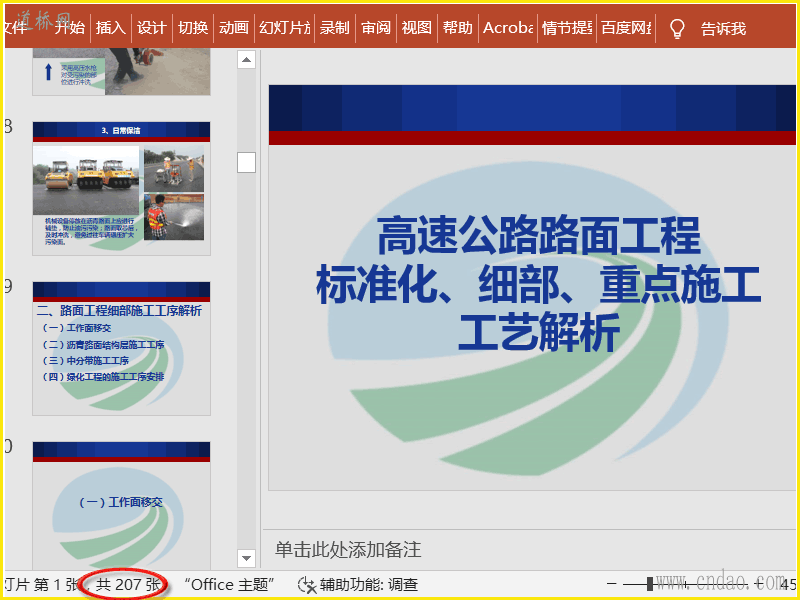Screen dimensions: 800x600
Task: Click the thumbnail pane scroll-up arrow
Action: click(x=246, y=60)
